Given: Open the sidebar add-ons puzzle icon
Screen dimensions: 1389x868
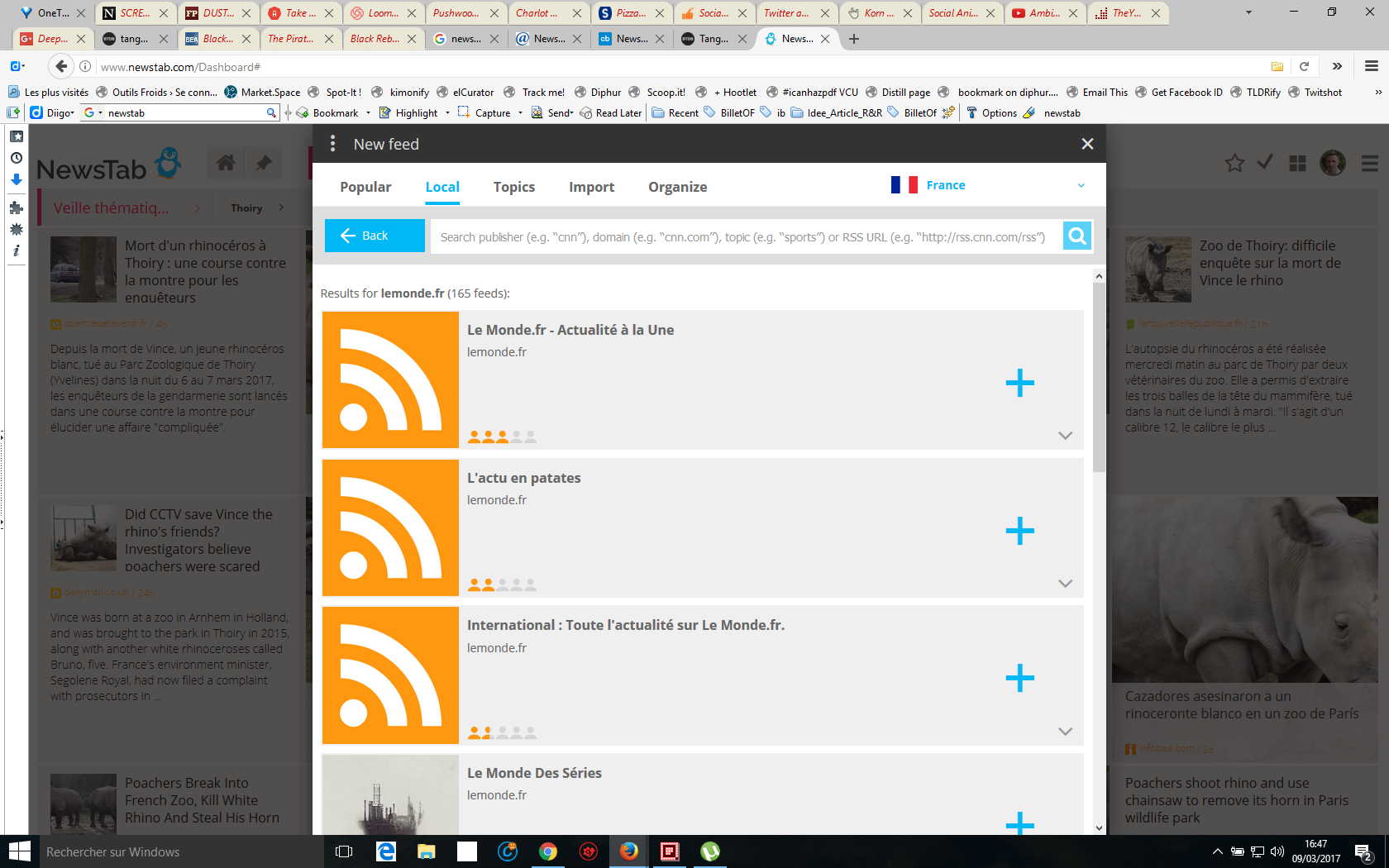Looking at the screenshot, I should 16,207.
